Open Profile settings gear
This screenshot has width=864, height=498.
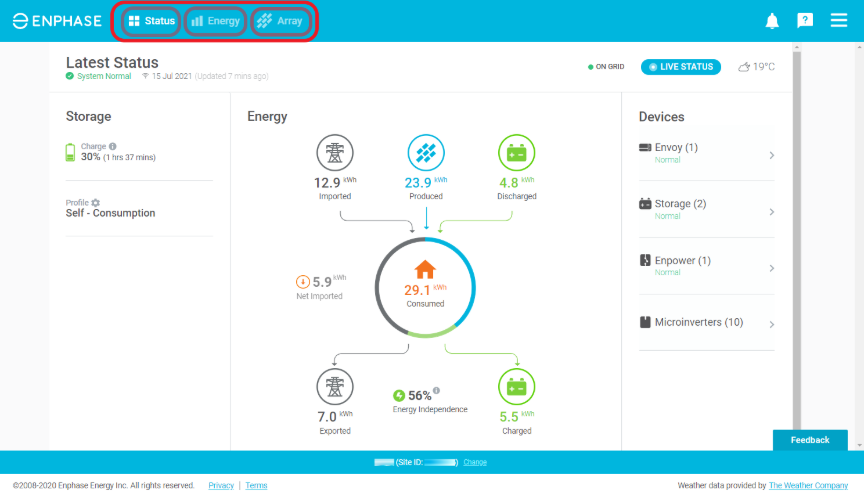pos(95,203)
